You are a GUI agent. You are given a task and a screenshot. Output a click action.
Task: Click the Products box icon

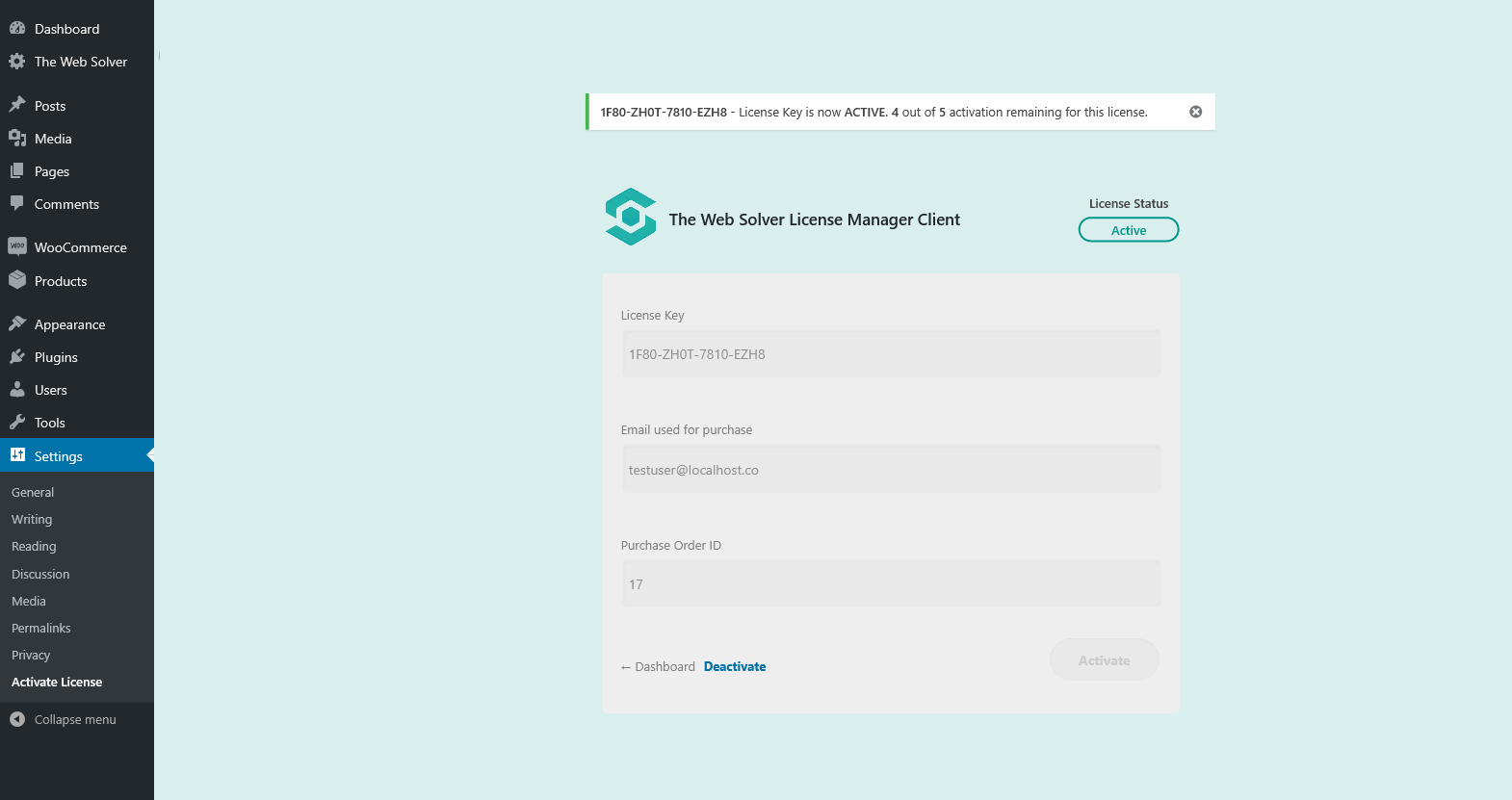[17, 280]
